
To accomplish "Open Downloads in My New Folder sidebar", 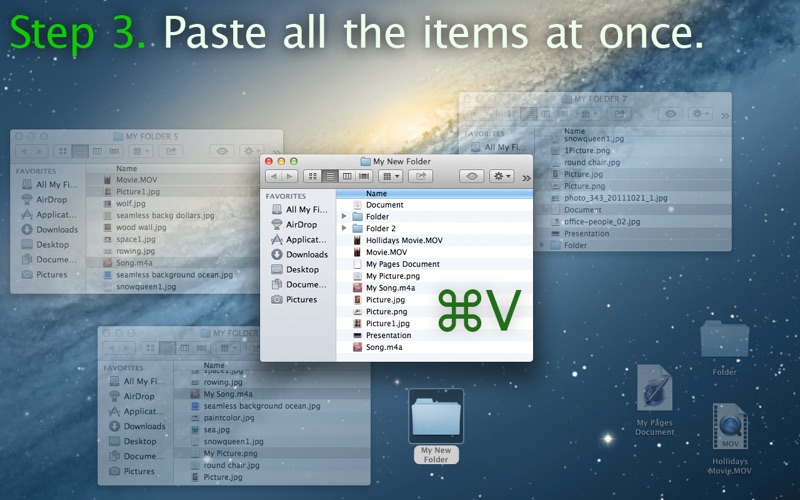I will 299,254.
